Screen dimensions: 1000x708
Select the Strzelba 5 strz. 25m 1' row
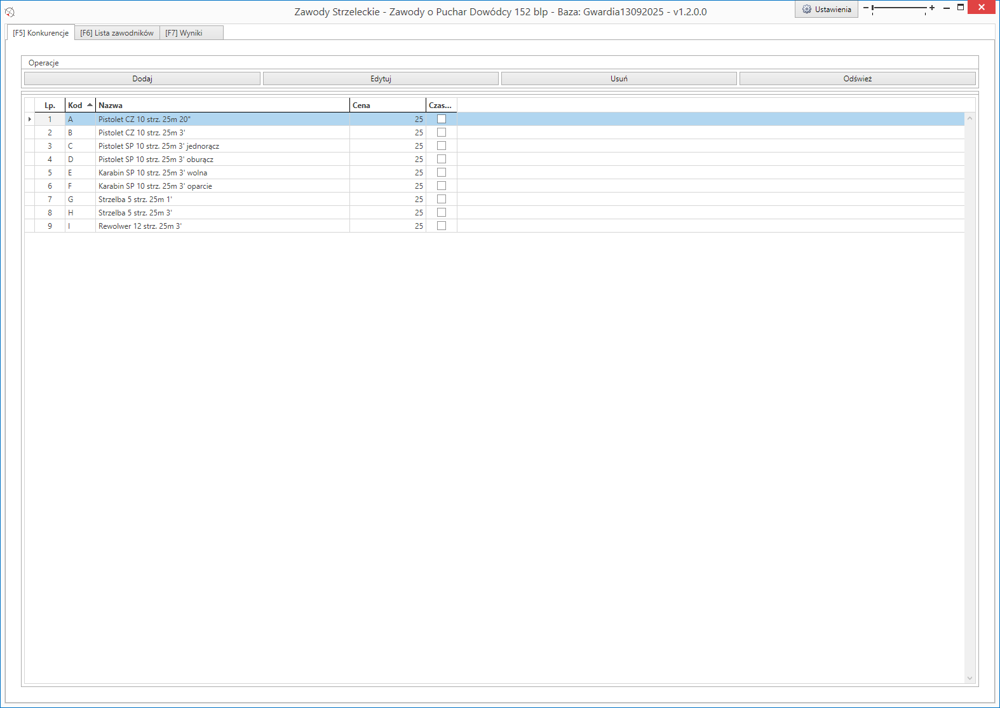(222, 199)
